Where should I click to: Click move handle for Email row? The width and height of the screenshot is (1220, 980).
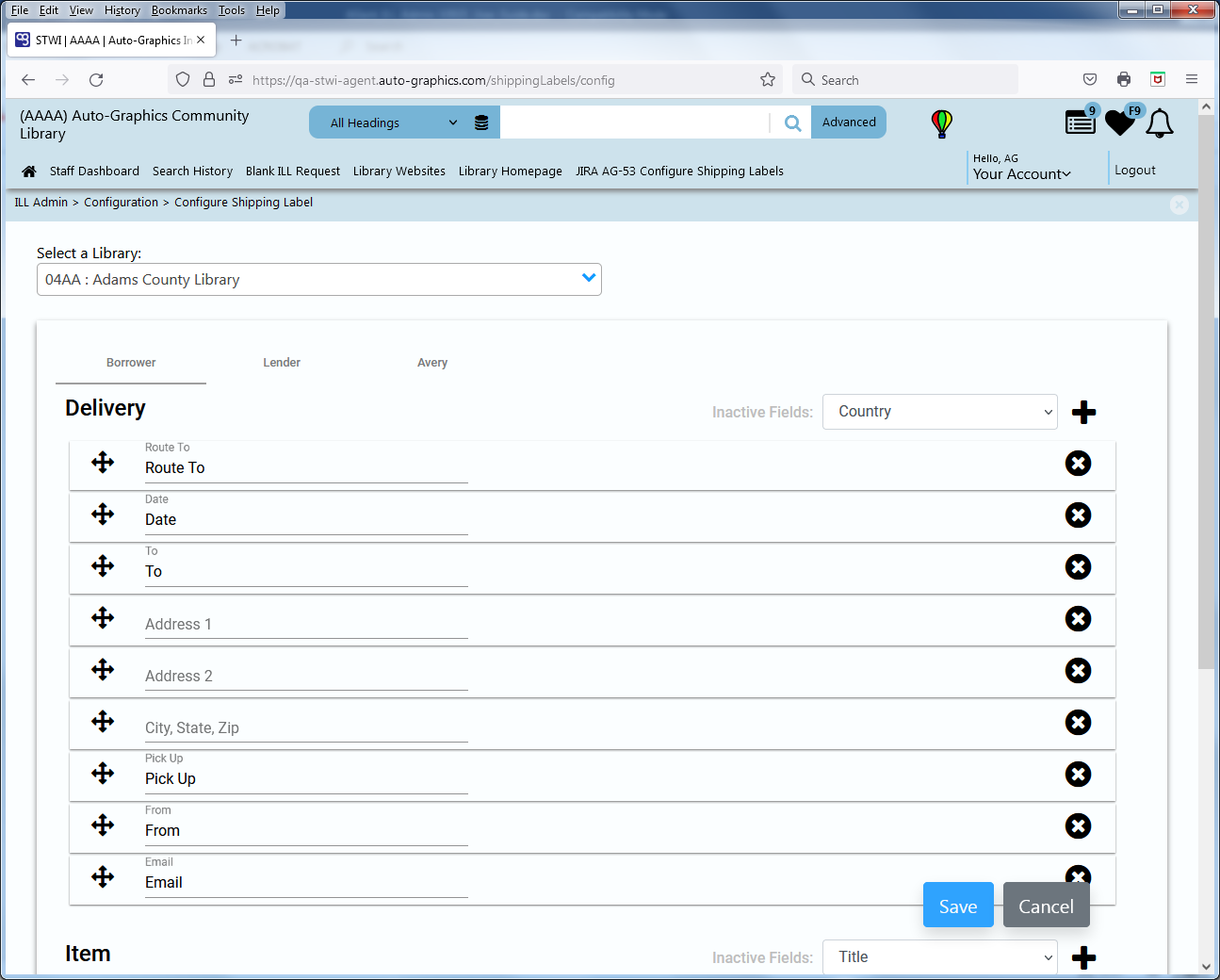coord(103,876)
